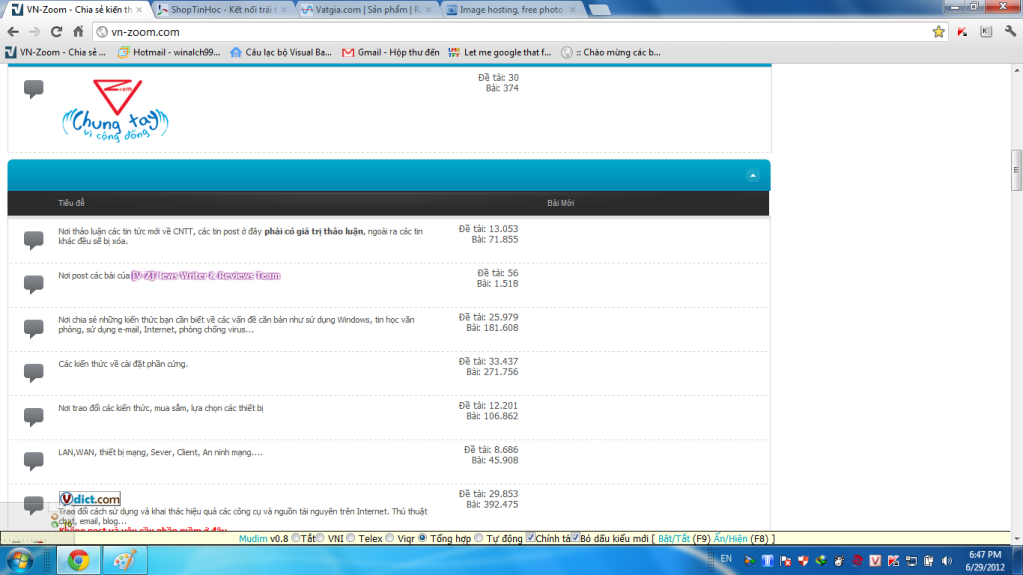Close the ShopTinHoc tab

[283, 10]
